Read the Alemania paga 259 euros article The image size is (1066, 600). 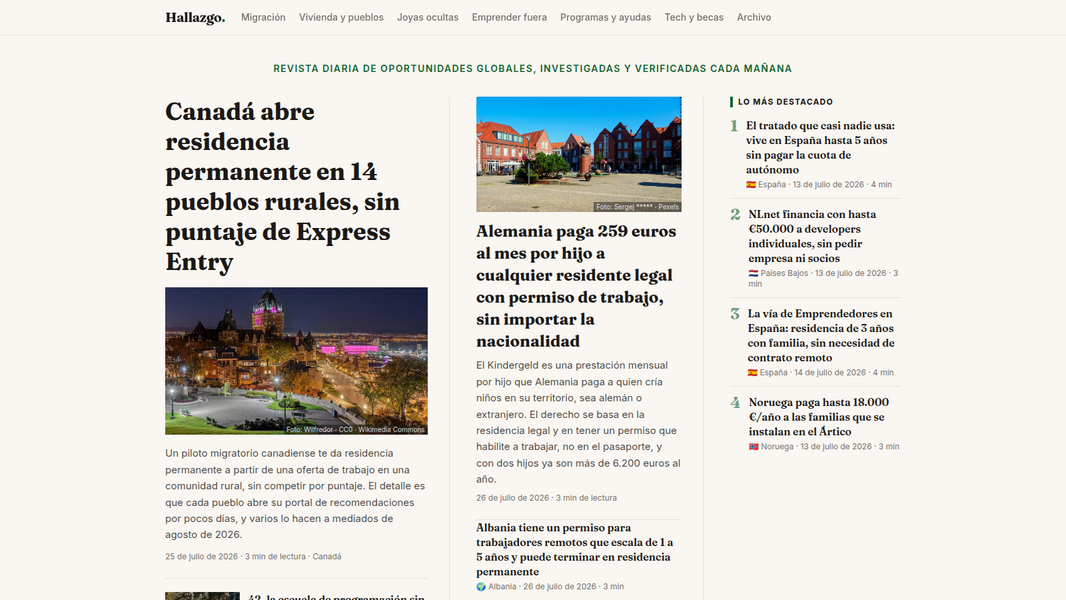pyautogui.click(x=577, y=286)
